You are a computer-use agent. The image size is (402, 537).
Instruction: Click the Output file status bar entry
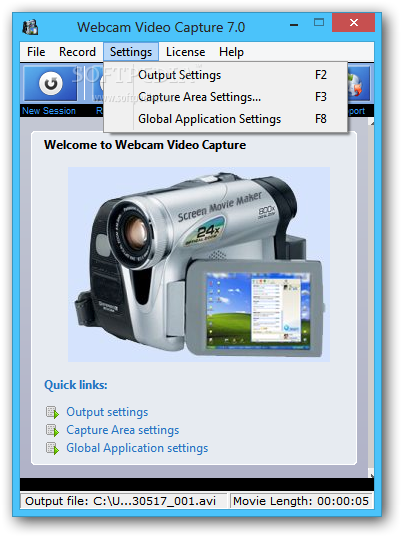[124, 501]
